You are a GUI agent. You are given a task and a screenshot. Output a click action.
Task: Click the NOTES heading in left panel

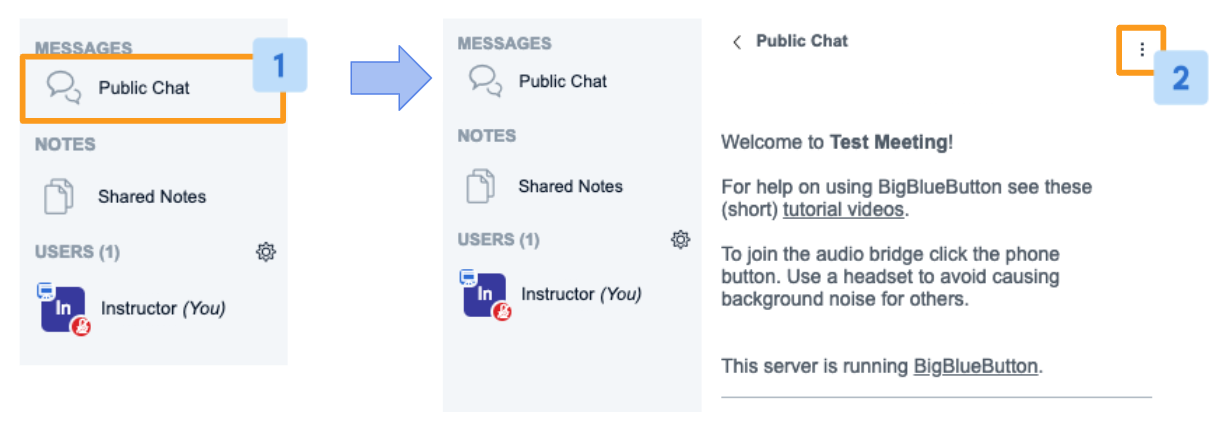[x=65, y=144]
